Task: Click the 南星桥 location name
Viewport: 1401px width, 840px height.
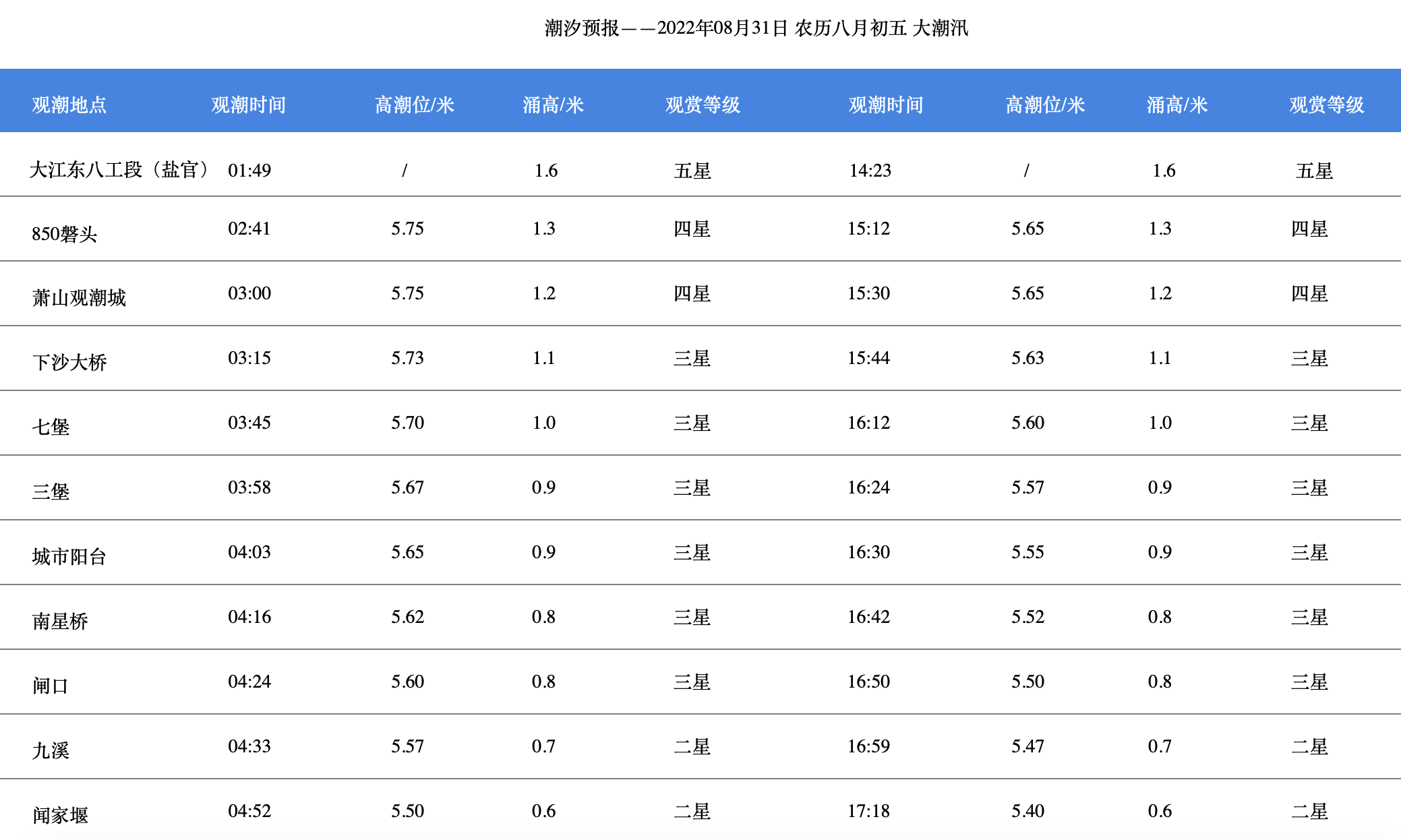Action: [60, 621]
